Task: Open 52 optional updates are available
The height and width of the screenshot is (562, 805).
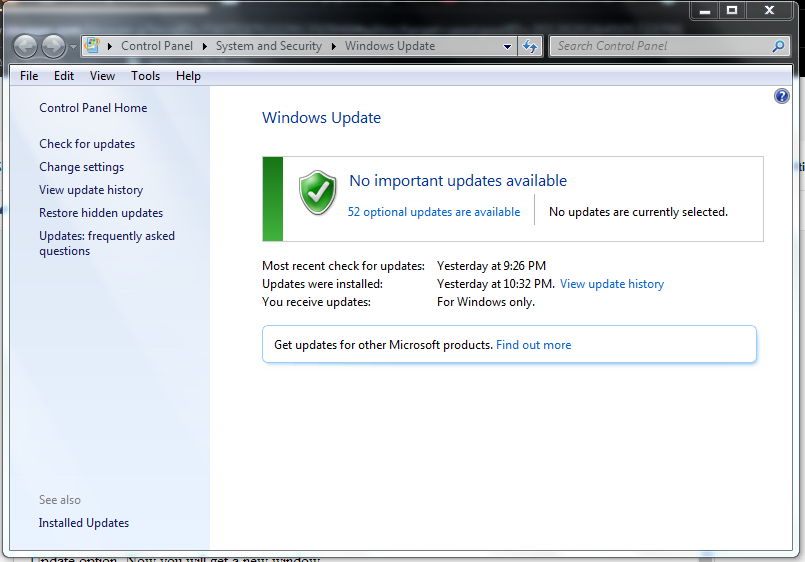Action: [434, 212]
